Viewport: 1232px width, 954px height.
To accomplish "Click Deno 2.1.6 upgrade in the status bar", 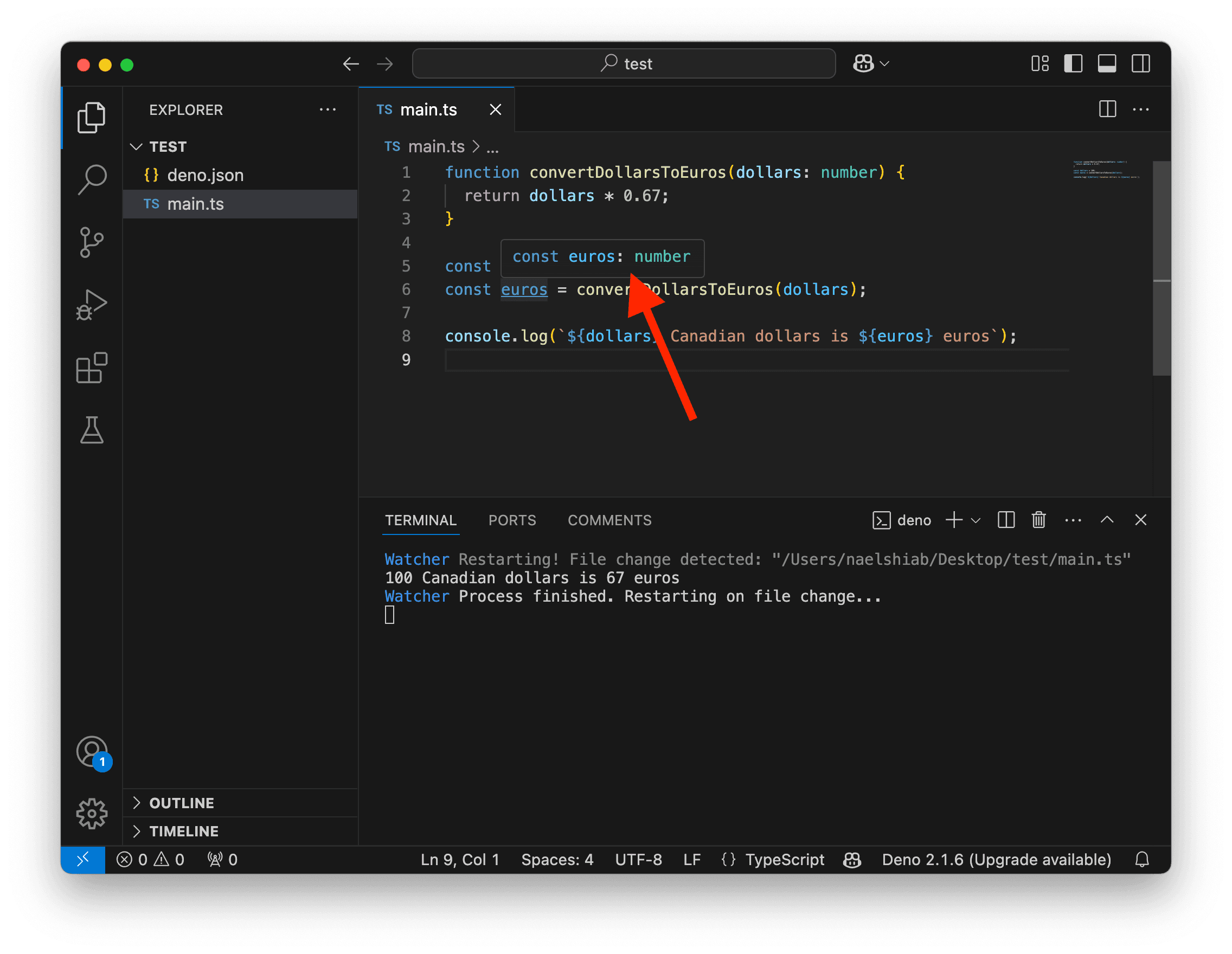I will (x=996, y=859).
